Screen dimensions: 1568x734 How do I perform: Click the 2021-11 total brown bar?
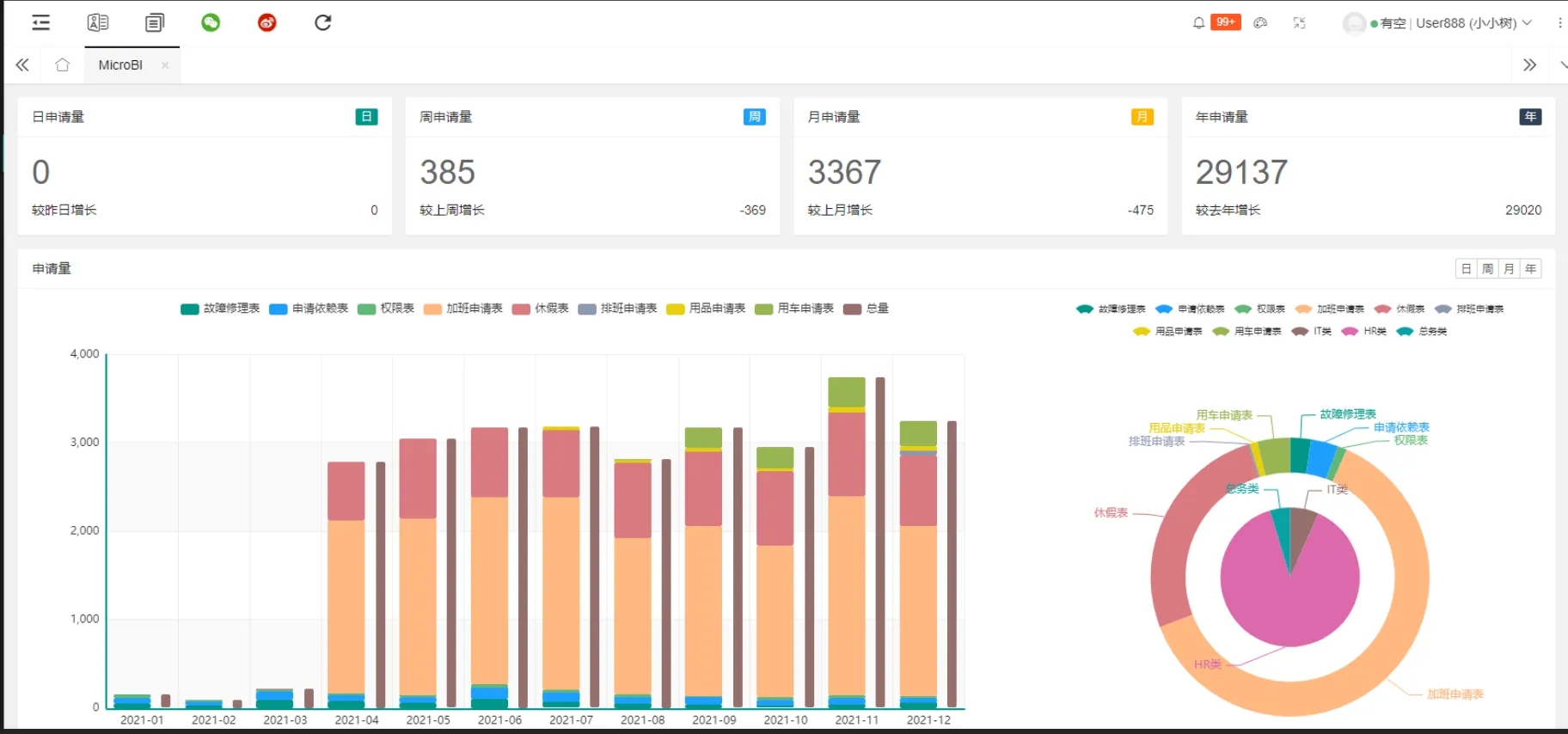(879, 541)
